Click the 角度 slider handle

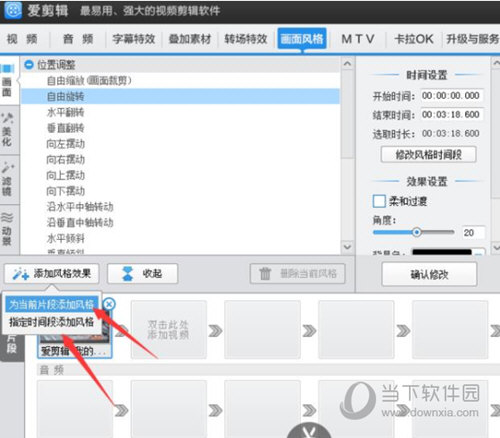pos(416,232)
